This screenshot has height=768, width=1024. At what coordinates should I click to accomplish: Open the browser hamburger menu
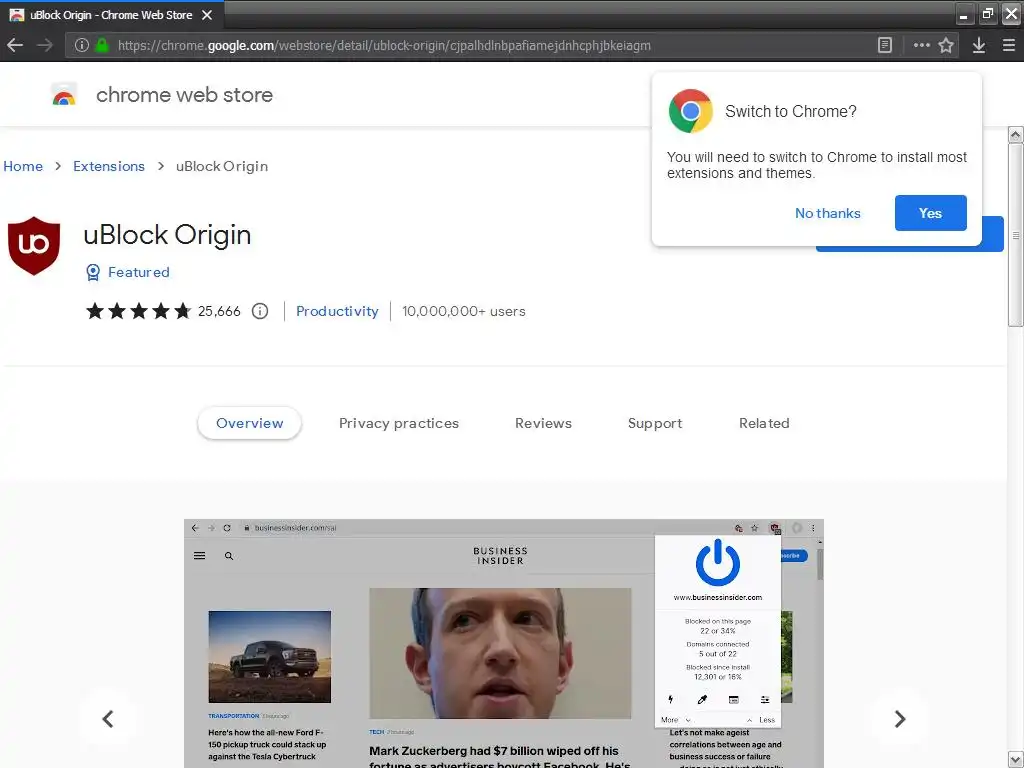pyautogui.click(x=1008, y=45)
